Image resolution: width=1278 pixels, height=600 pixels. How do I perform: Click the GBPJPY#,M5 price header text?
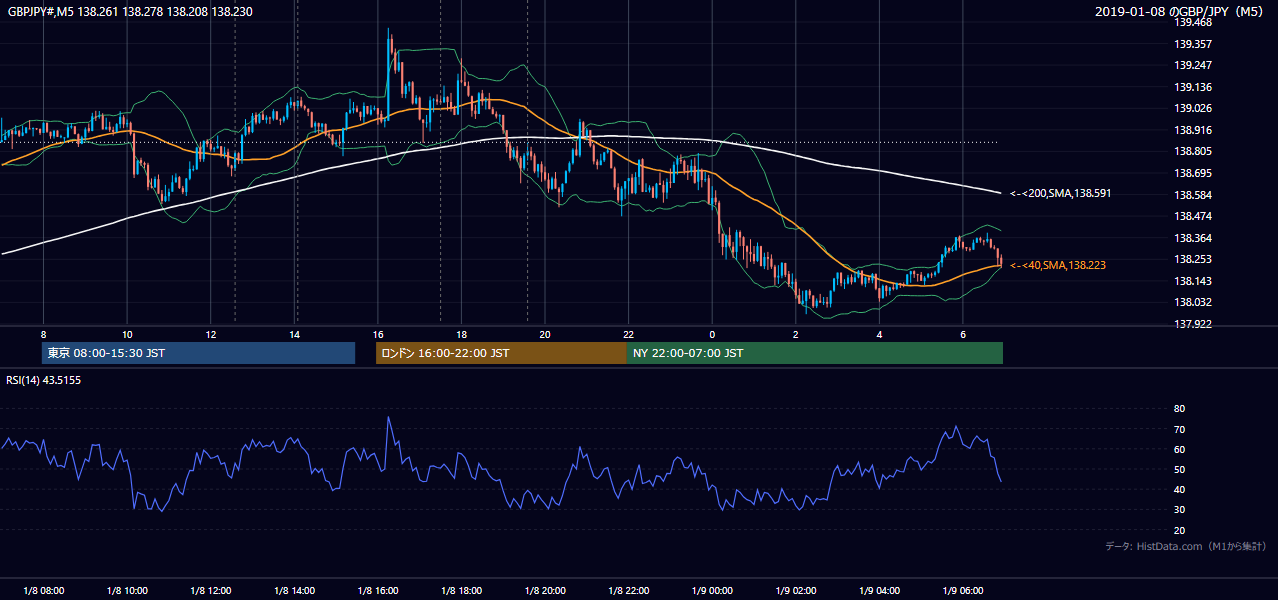(x=129, y=12)
